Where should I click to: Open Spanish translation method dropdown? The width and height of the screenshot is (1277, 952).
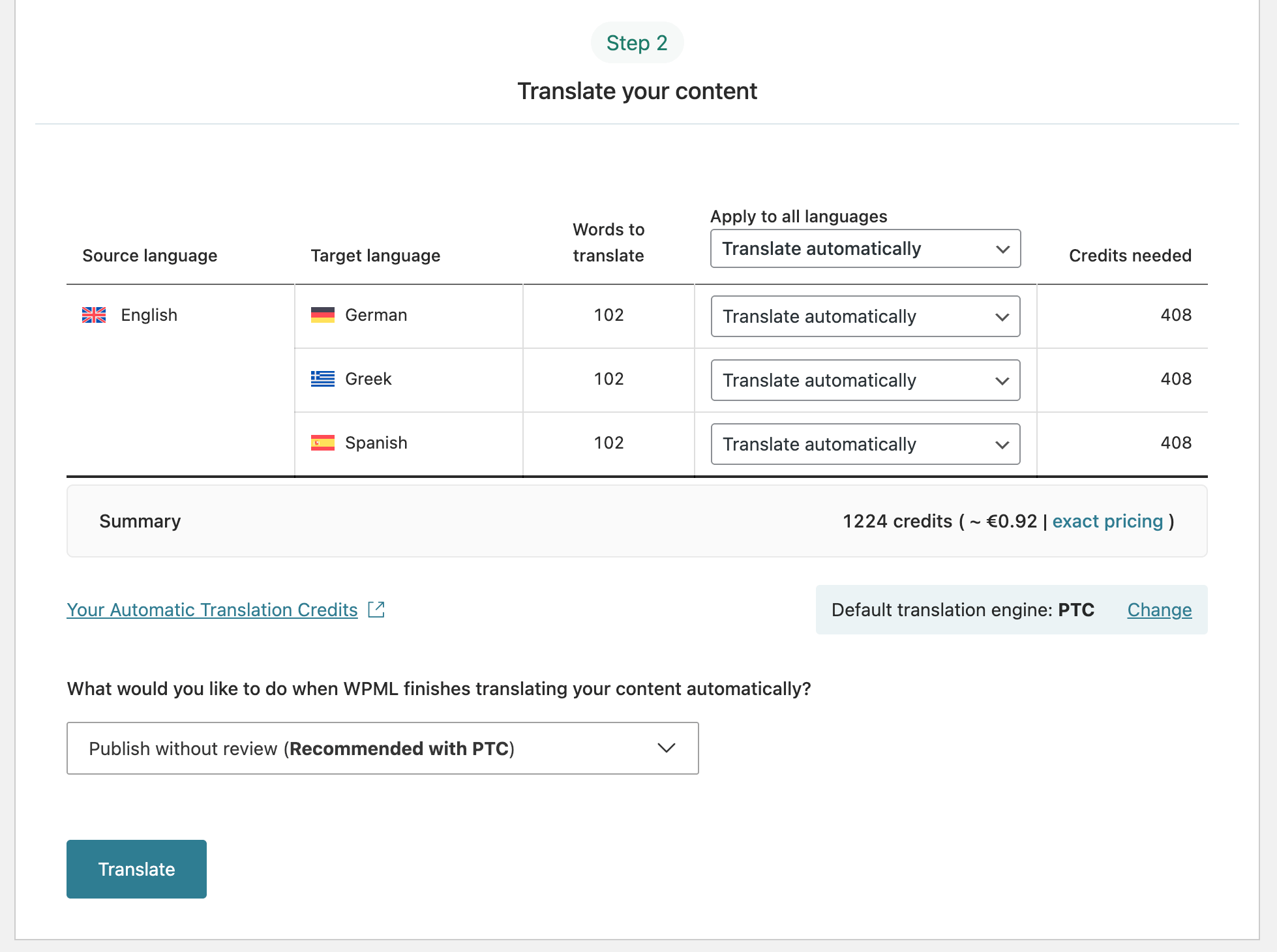[865, 444]
